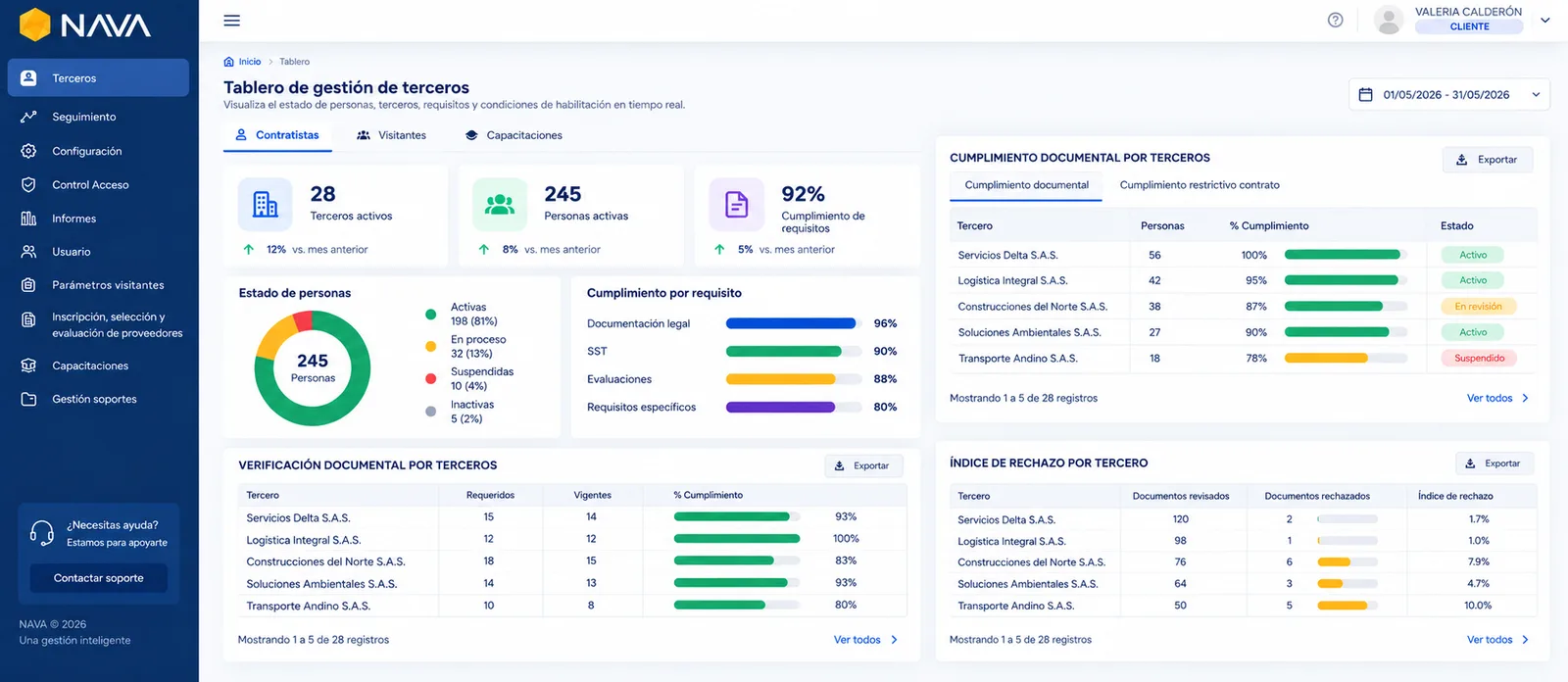
Task: Click the Terceros sidebar icon
Action: (x=28, y=77)
